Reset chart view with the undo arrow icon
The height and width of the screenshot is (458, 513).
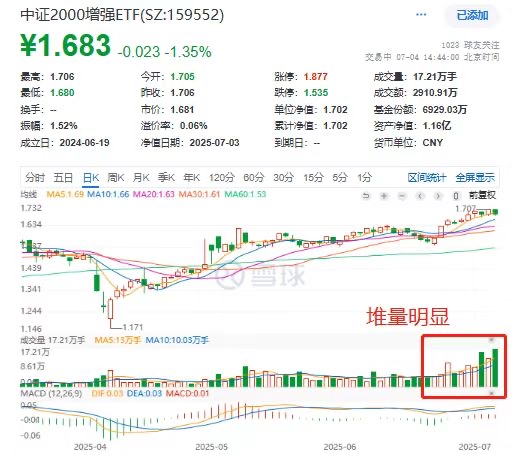(366, 196)
